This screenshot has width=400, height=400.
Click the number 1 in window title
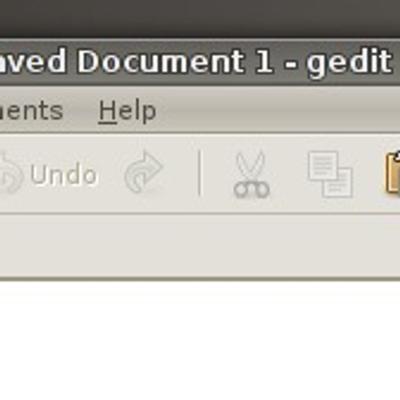coord(264,61)
